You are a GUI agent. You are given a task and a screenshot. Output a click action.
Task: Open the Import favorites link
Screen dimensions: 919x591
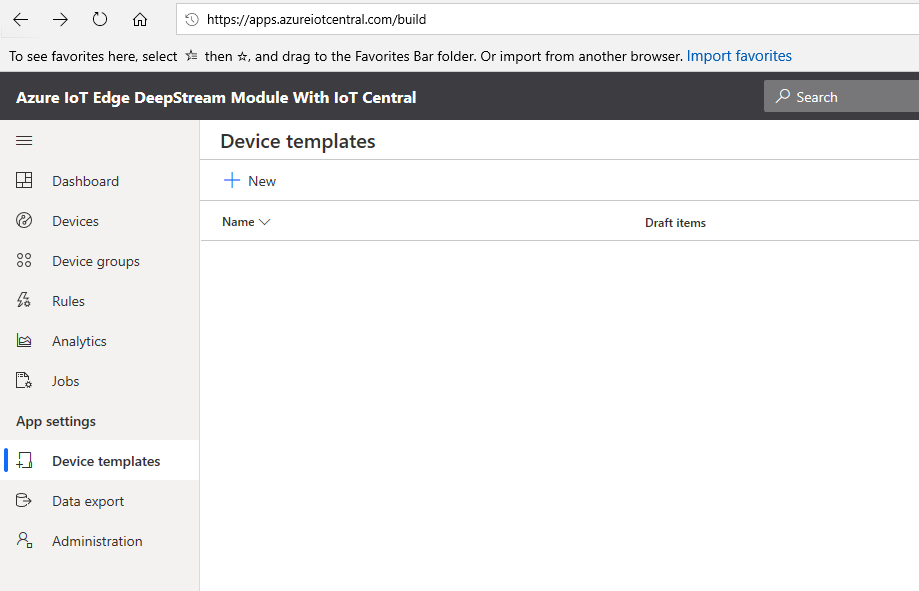click(739, 56)
